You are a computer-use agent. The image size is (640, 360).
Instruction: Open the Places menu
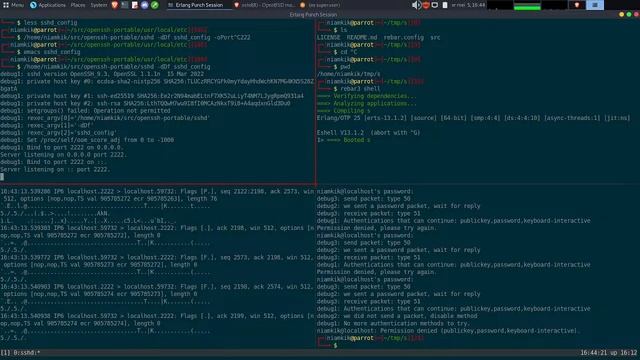click(78, 5)
